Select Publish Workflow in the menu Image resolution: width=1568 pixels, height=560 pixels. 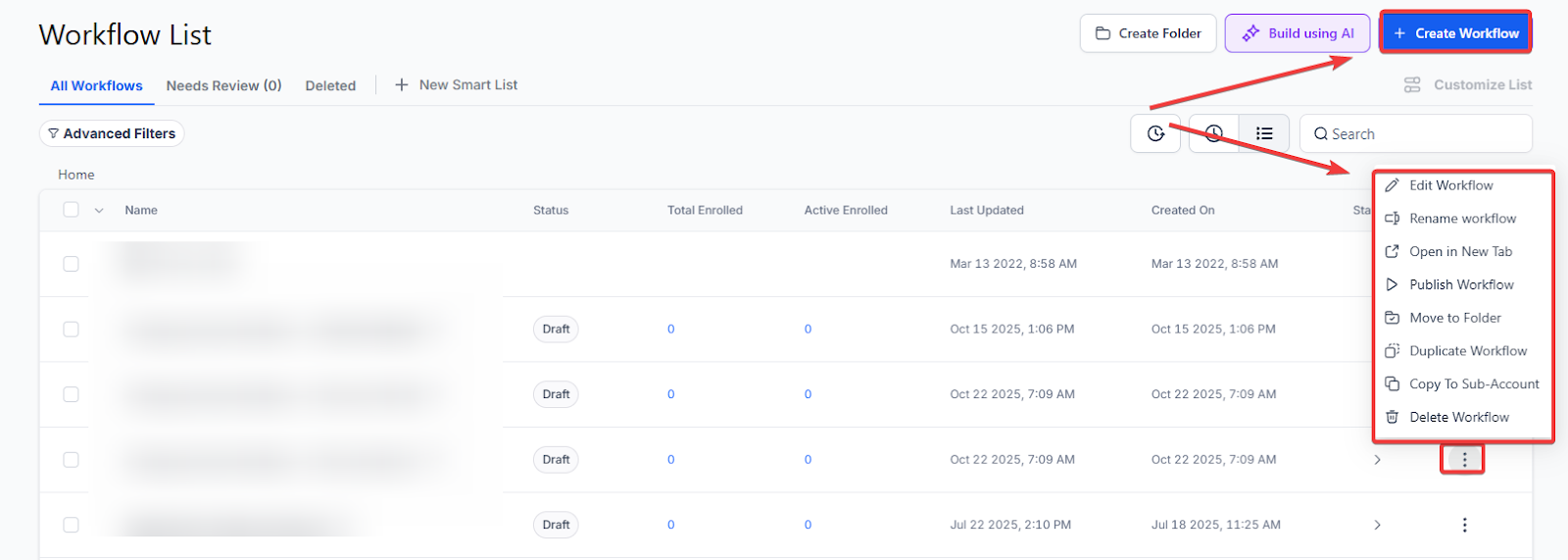1461,284
